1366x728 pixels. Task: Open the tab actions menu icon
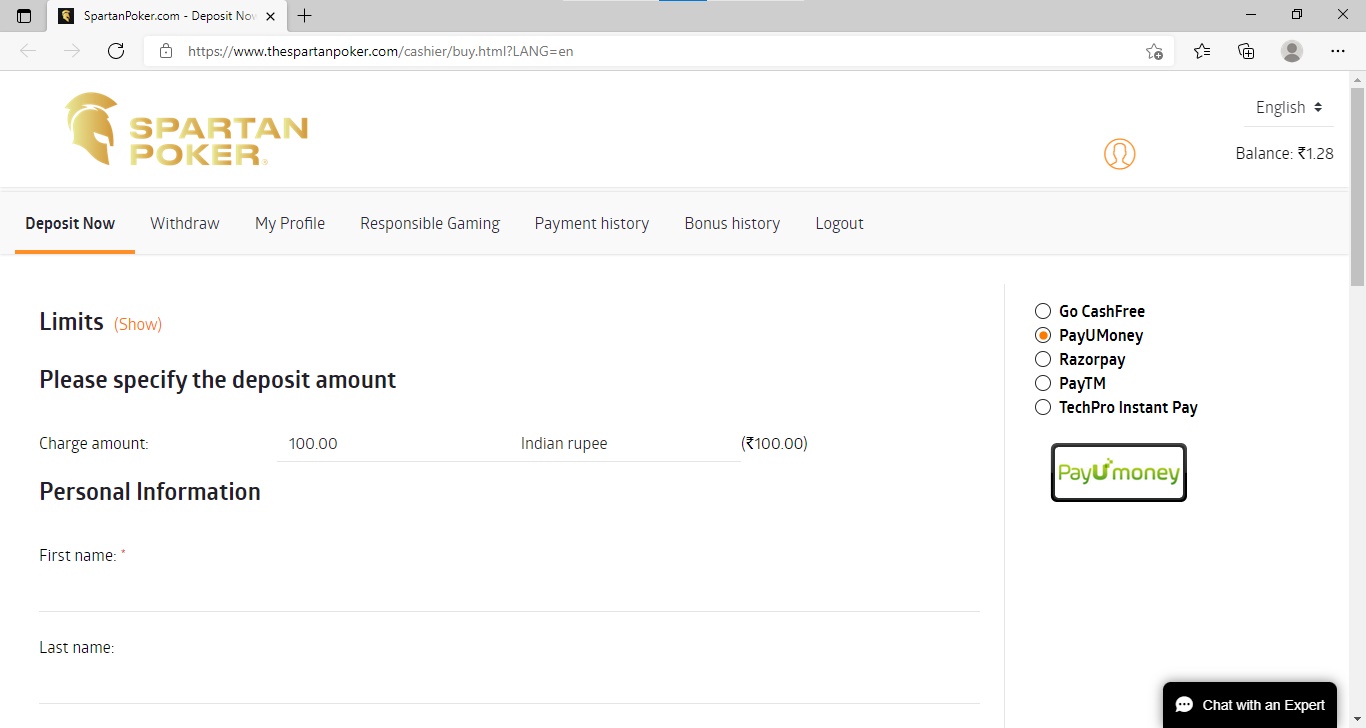(24, 16)
